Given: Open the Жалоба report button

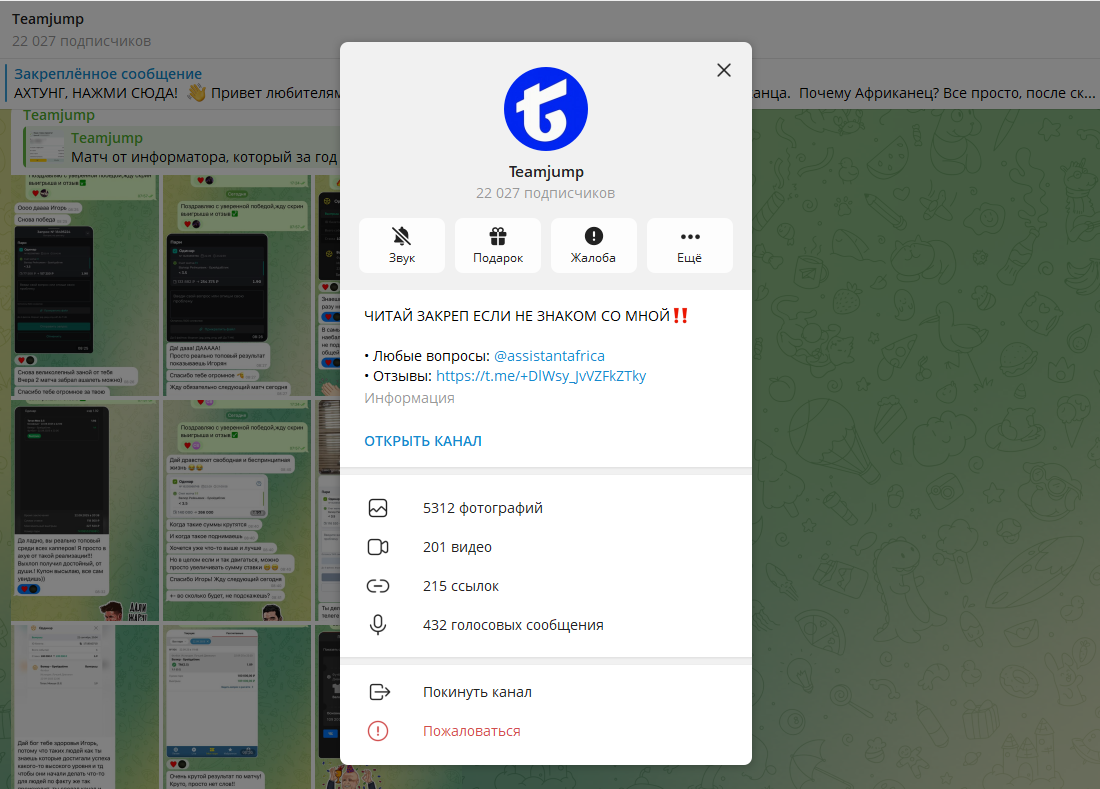Looking at the screenshot, I should pyautogui.click(x=593, y=245).
